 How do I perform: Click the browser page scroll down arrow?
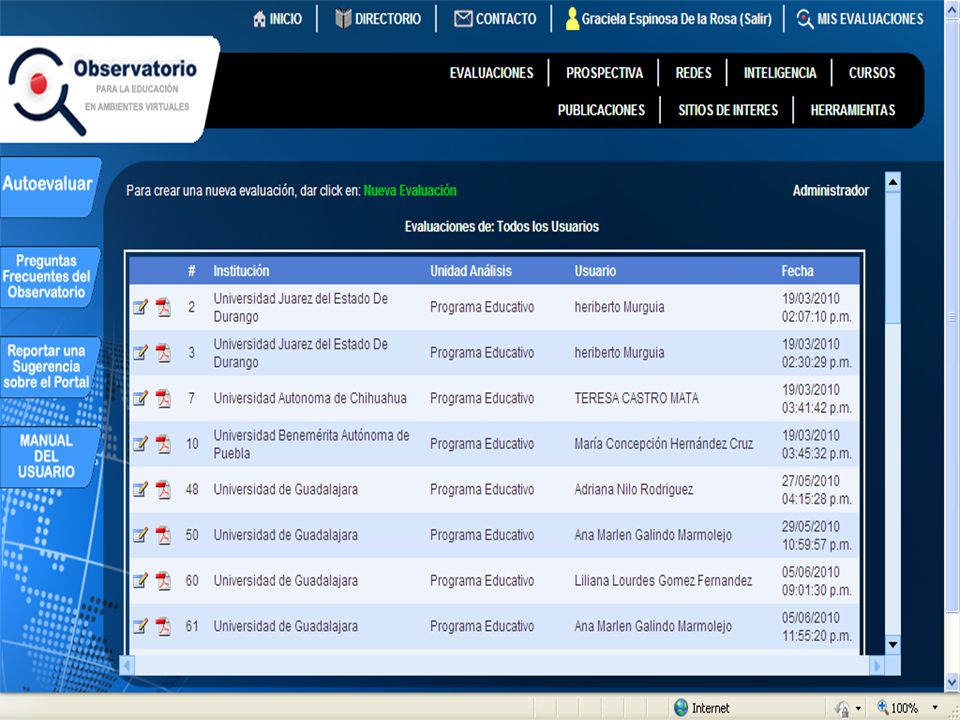point(951,681)
